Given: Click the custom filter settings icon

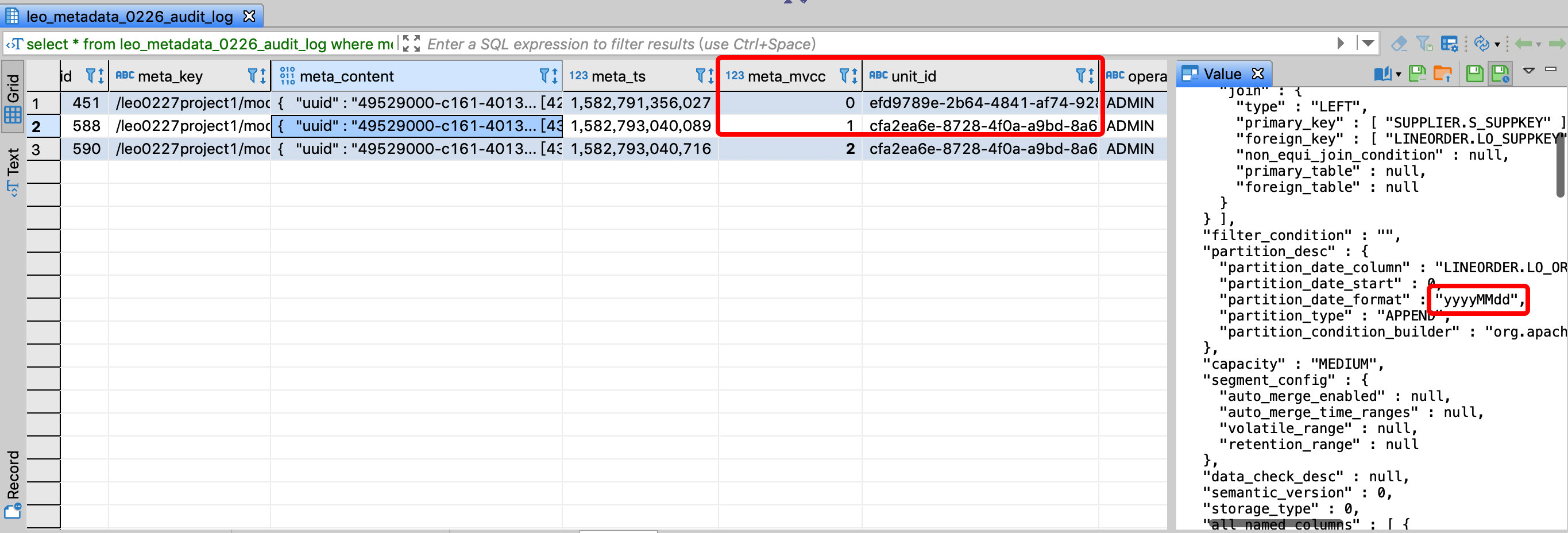Looking at the screenshot, I should coord(1449,44).
